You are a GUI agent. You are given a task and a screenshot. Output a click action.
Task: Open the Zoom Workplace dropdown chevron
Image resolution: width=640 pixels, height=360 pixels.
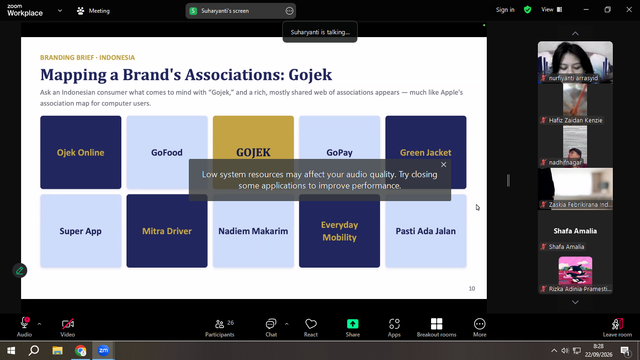60,11
